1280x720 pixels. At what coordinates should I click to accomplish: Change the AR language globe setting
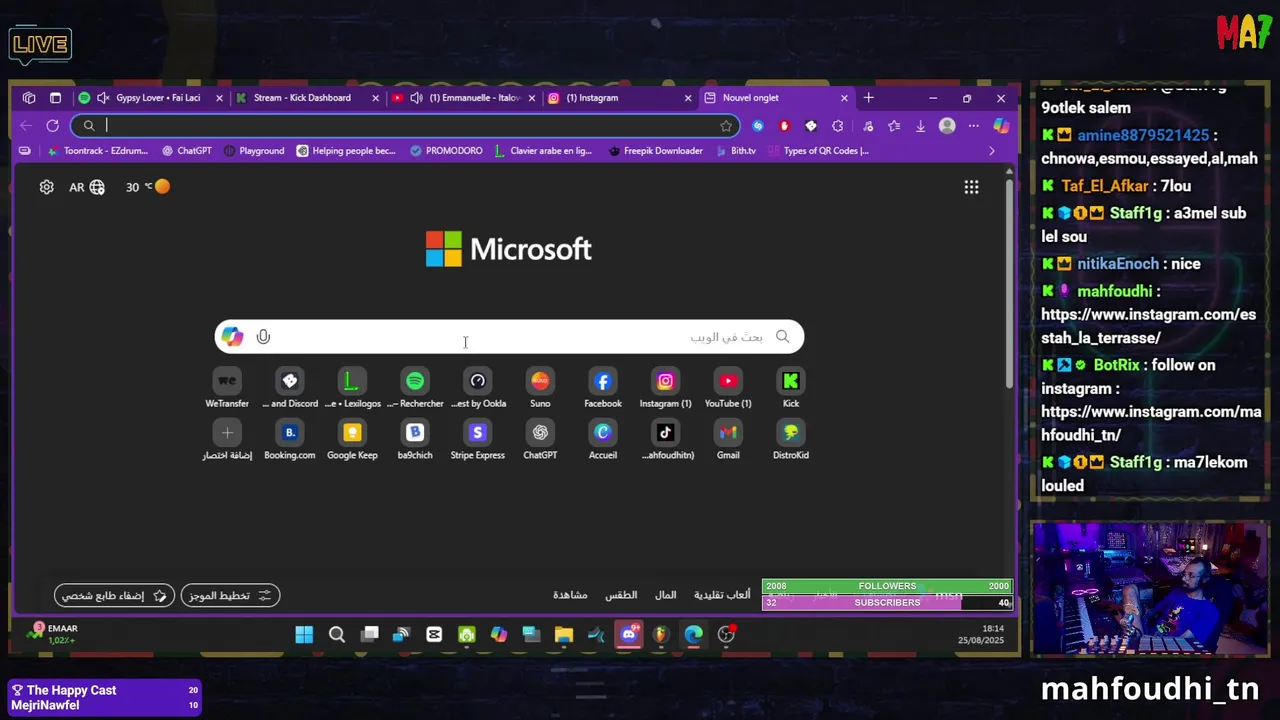(87, 187)
